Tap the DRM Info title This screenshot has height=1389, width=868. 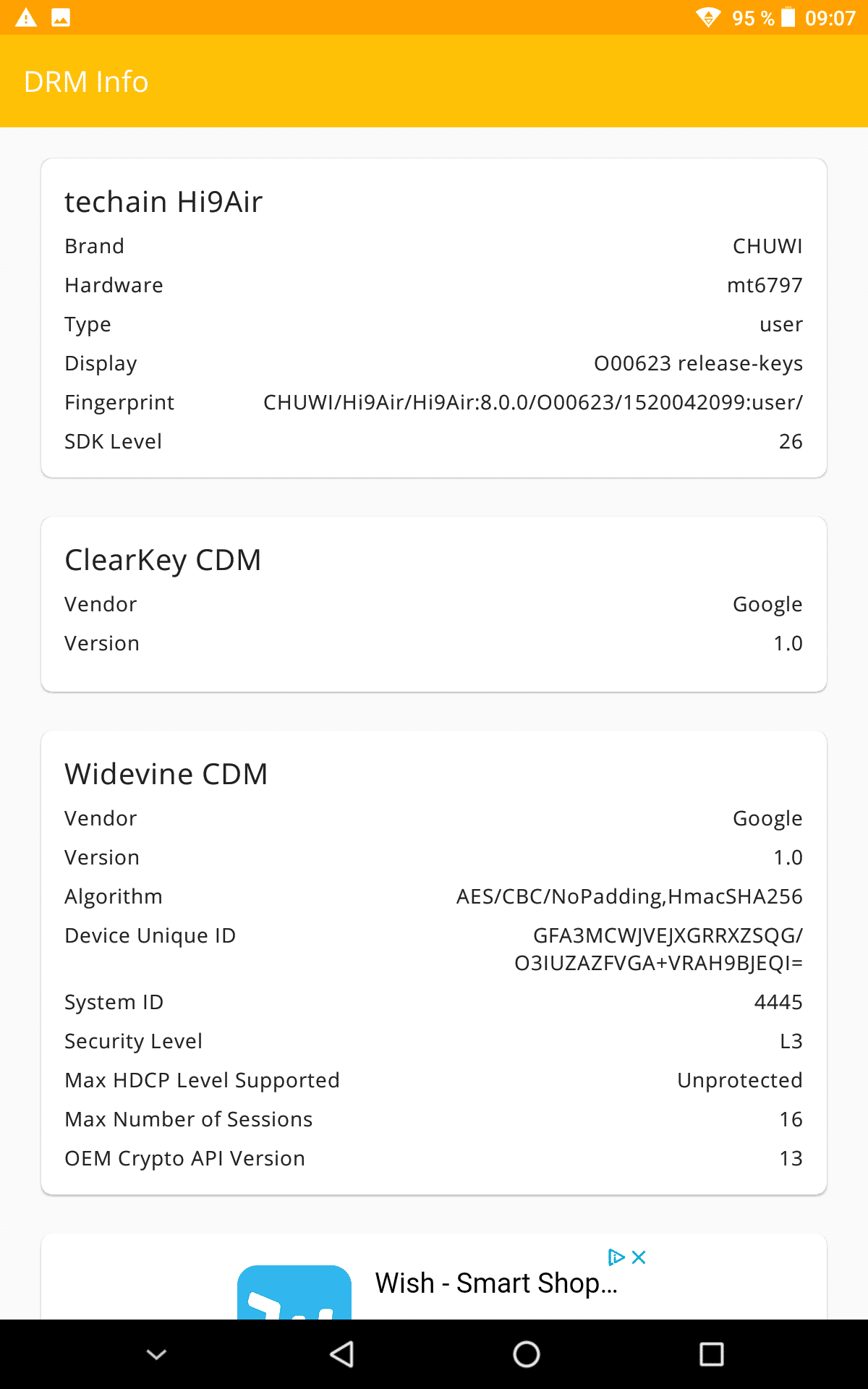tap(86, 82)
